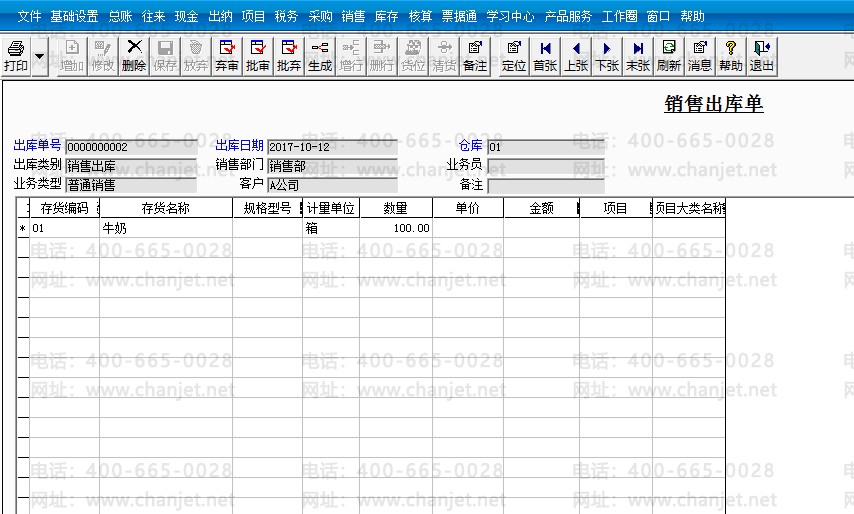Click the 批审 batch approve icon
This screenshot has width=854, height=514.
[258, 57]
